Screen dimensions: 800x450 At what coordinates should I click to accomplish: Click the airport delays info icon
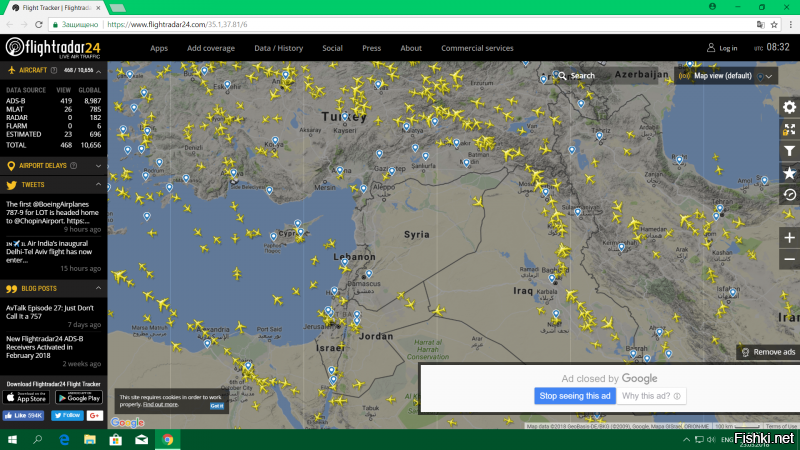click(x=73, y=166)
